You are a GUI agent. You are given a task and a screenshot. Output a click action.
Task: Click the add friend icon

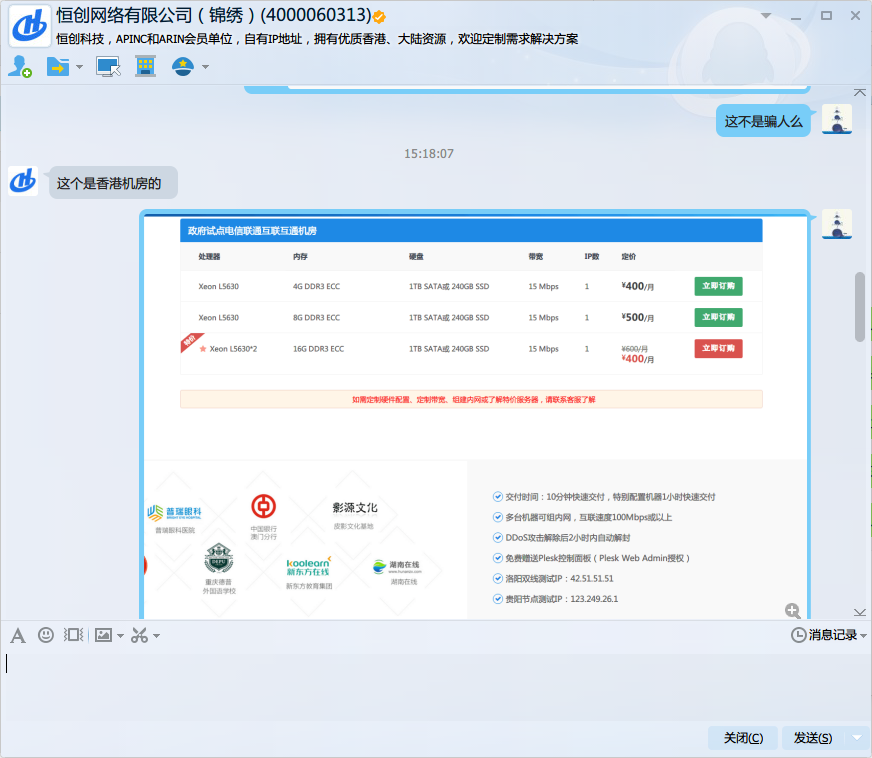pyautogui.click(x=20, y=67)
